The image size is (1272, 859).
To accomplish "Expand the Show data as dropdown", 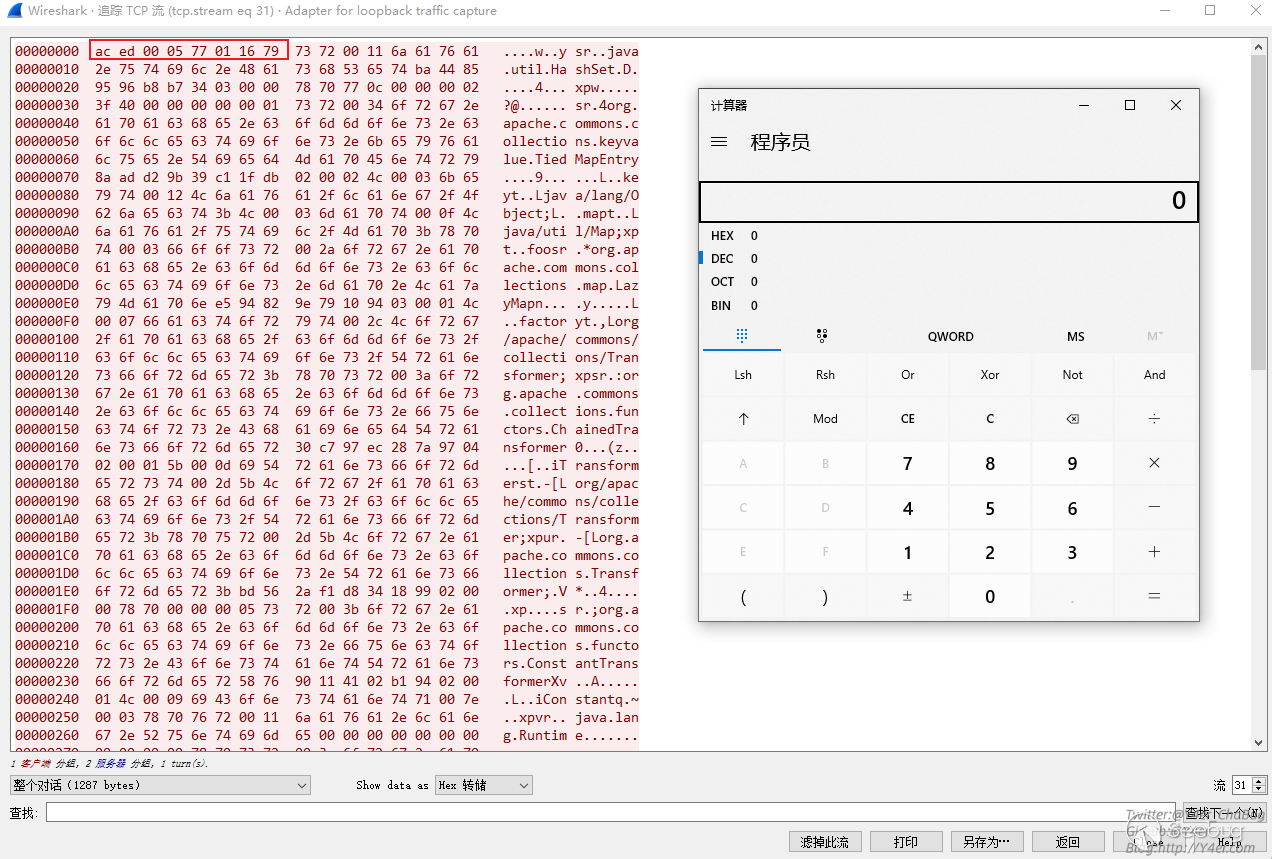I will point(484,785).
